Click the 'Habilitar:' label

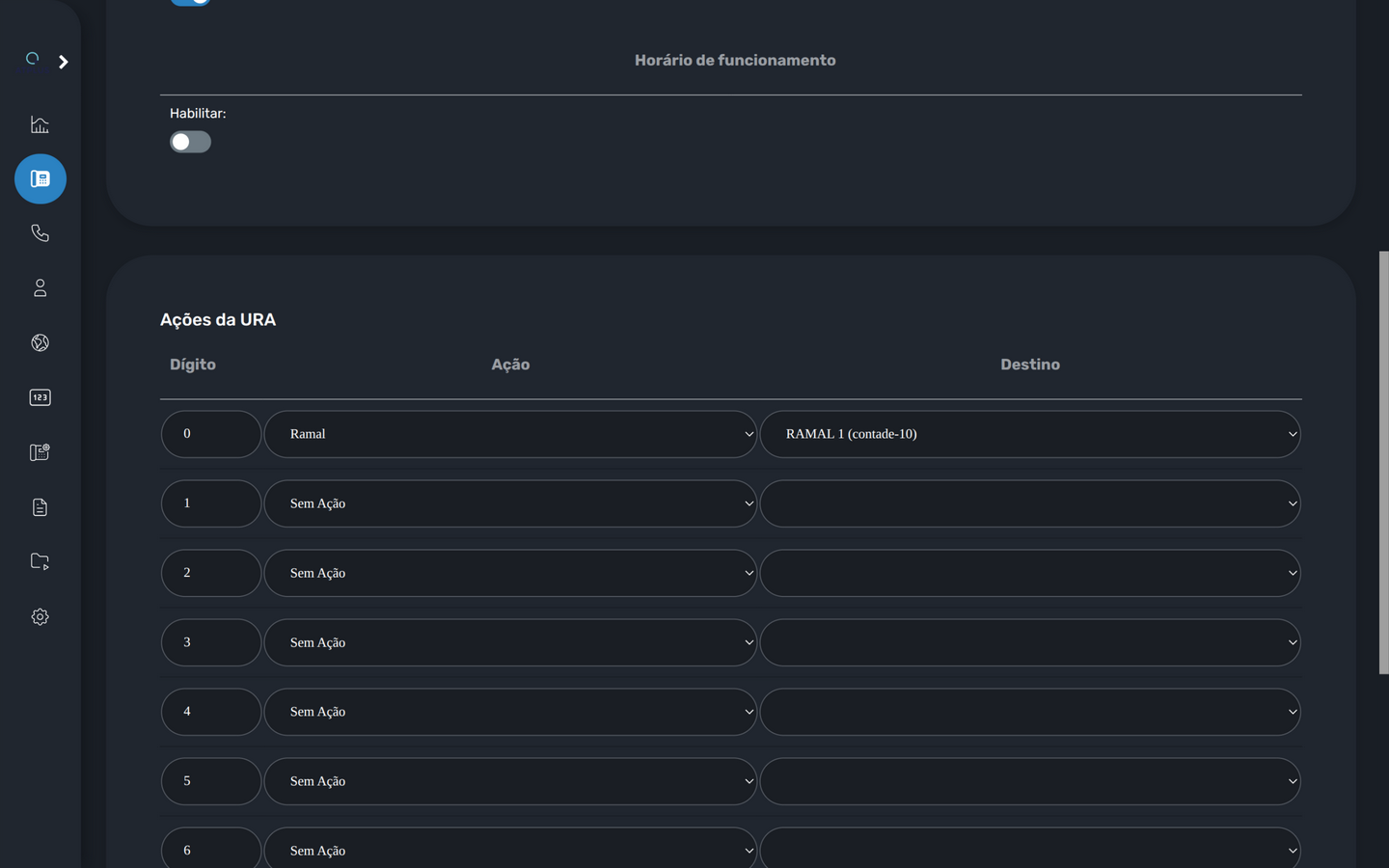click(198, 113)
